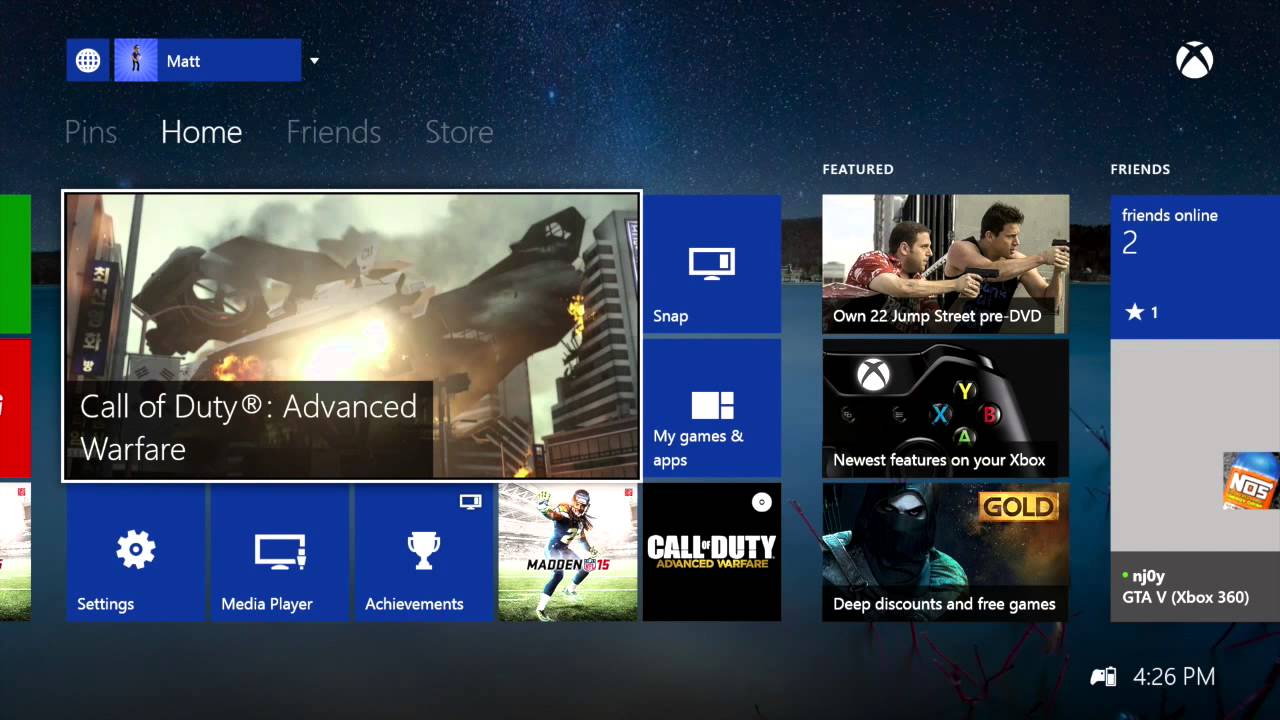Screen dimensions: 1280x720
Task: Switch to the Pins tab
Action: [91, 132]
